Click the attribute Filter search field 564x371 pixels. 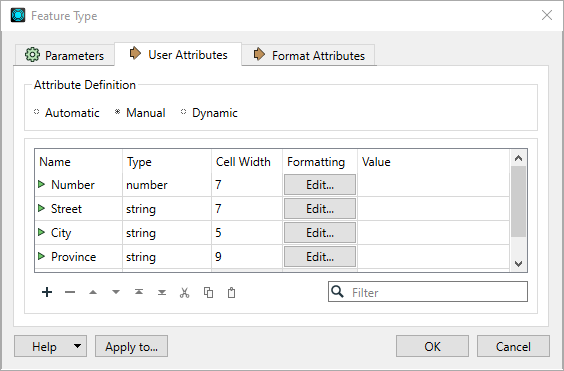(x=428, y=291)
